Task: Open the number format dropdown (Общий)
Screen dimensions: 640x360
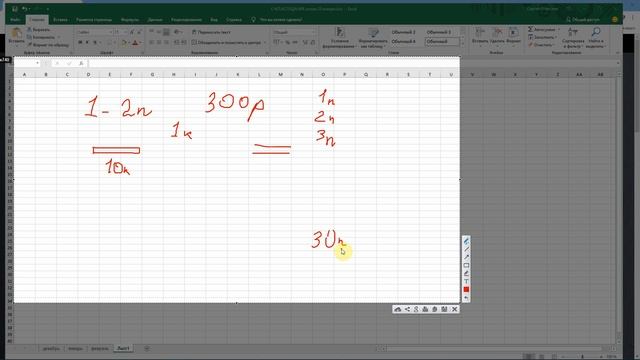Action: pos(313,32)
